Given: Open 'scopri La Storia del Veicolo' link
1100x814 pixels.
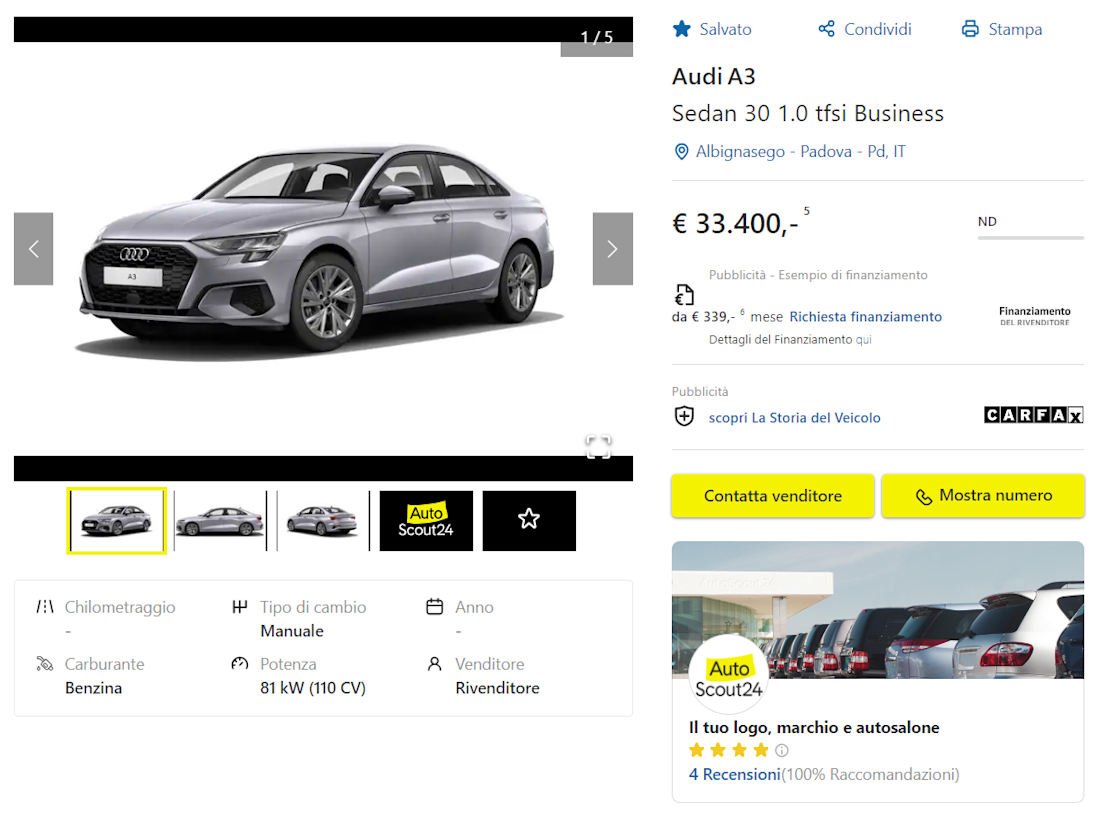Looking at the screenshot, I should (x=794, y=418).
